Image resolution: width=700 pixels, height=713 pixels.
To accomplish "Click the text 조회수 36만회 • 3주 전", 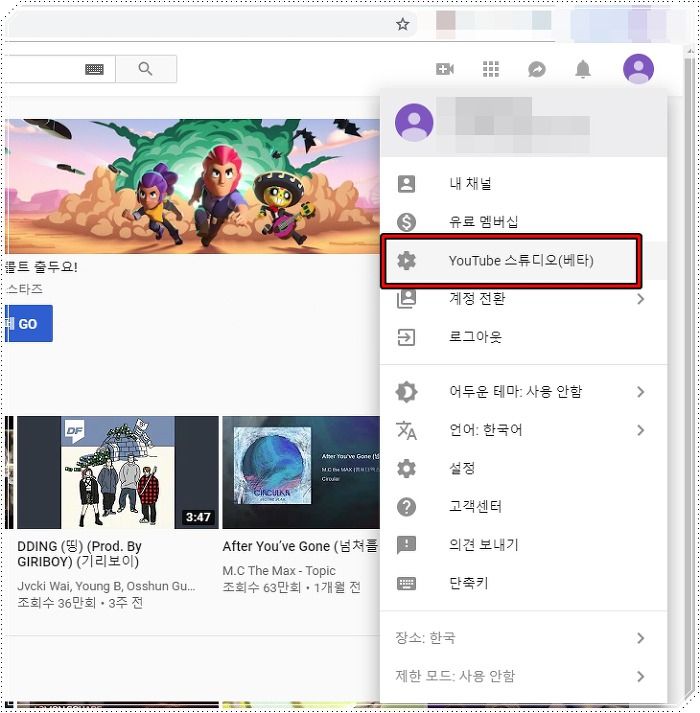I will 80,603.
